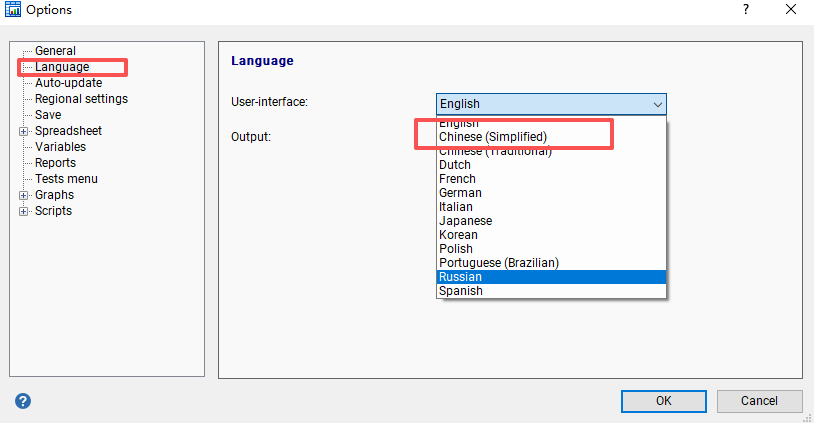
Task: Choose Chinese (Simplified) from language list
Action: pyautogui.click(x=551, y=137)
